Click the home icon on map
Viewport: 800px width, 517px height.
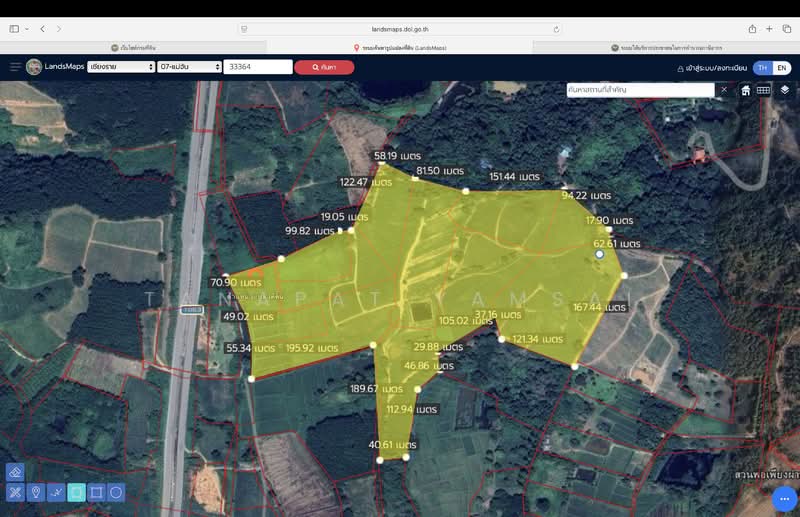coord(745,90)
